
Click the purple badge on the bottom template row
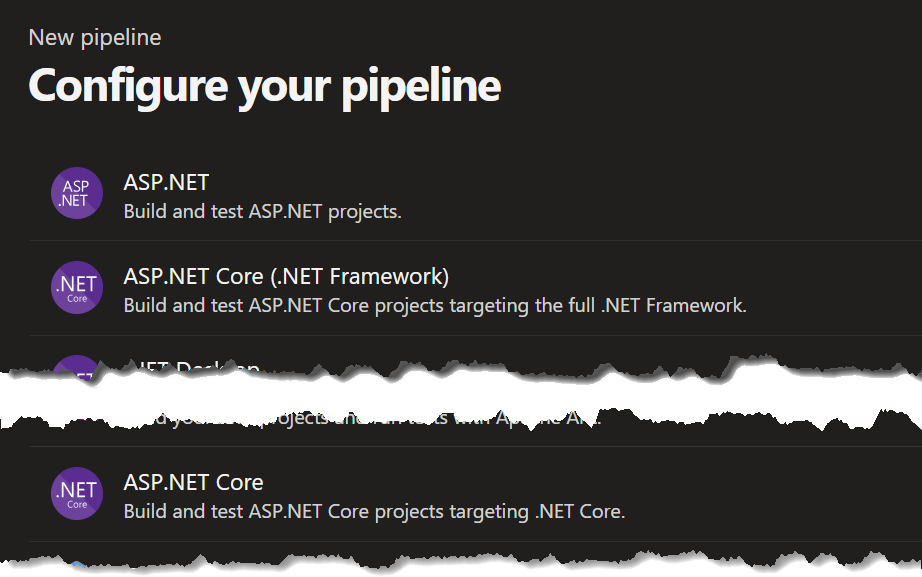point(76,493)
